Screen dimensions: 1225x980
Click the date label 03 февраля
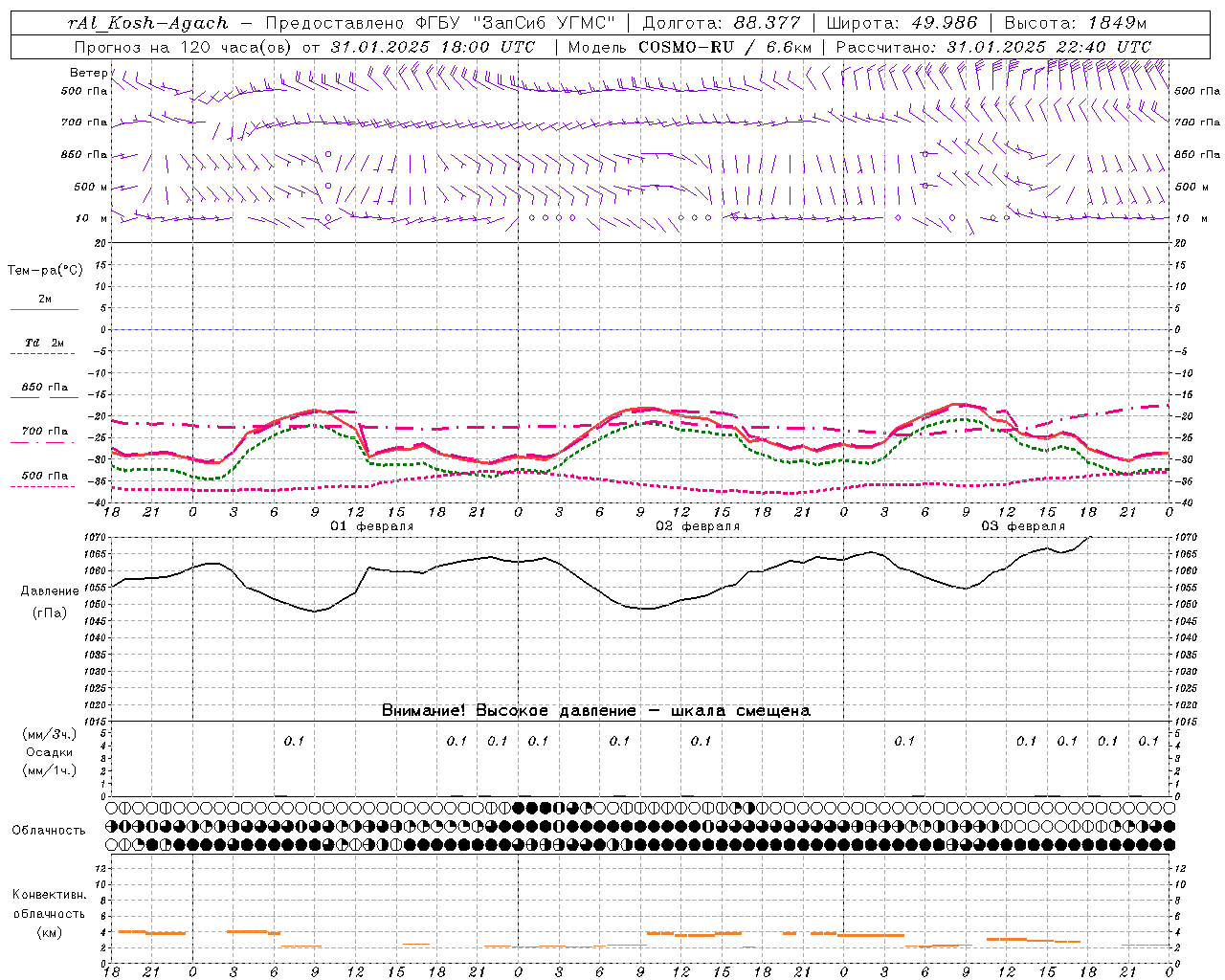1023,526
